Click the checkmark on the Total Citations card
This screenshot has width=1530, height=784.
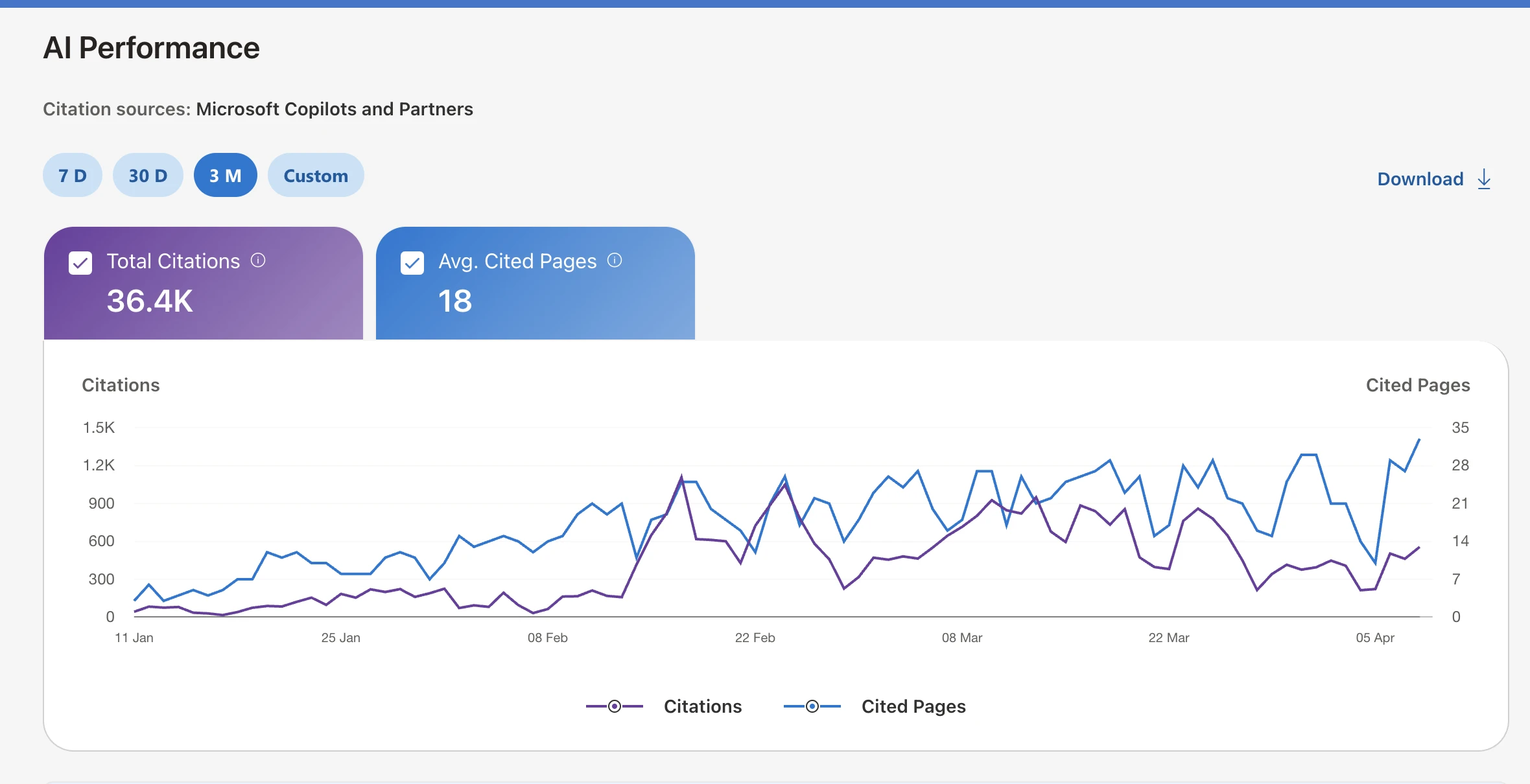tap(80, 262)
